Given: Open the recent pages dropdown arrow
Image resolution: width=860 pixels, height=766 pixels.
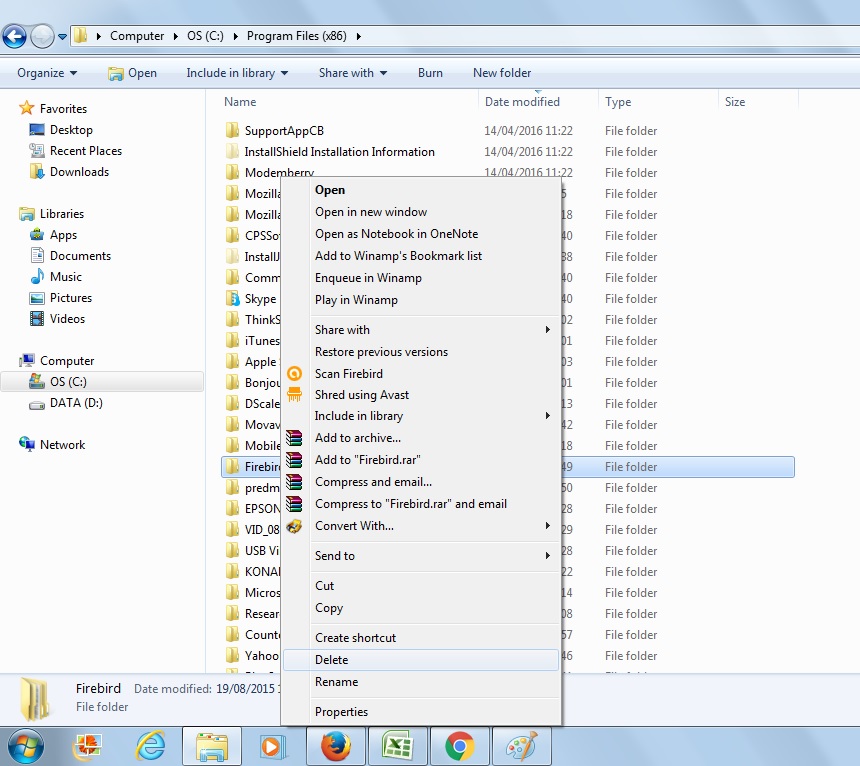Looking at the screenshot, I should coord(63,37).
